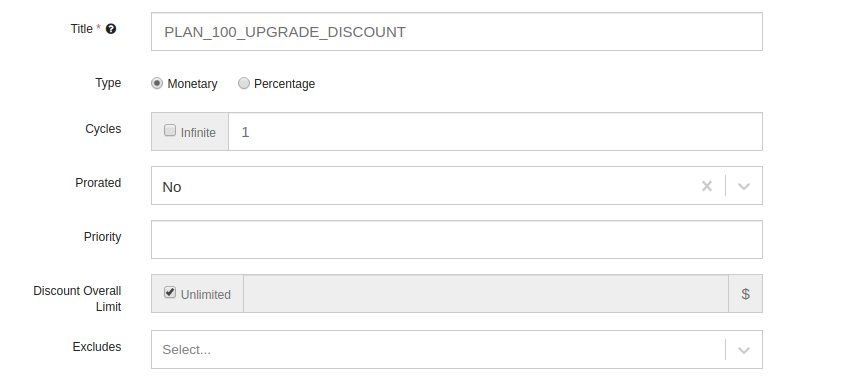Click the Unlimited label text
The width and height of the screenshot is (846, 391).
206,294
